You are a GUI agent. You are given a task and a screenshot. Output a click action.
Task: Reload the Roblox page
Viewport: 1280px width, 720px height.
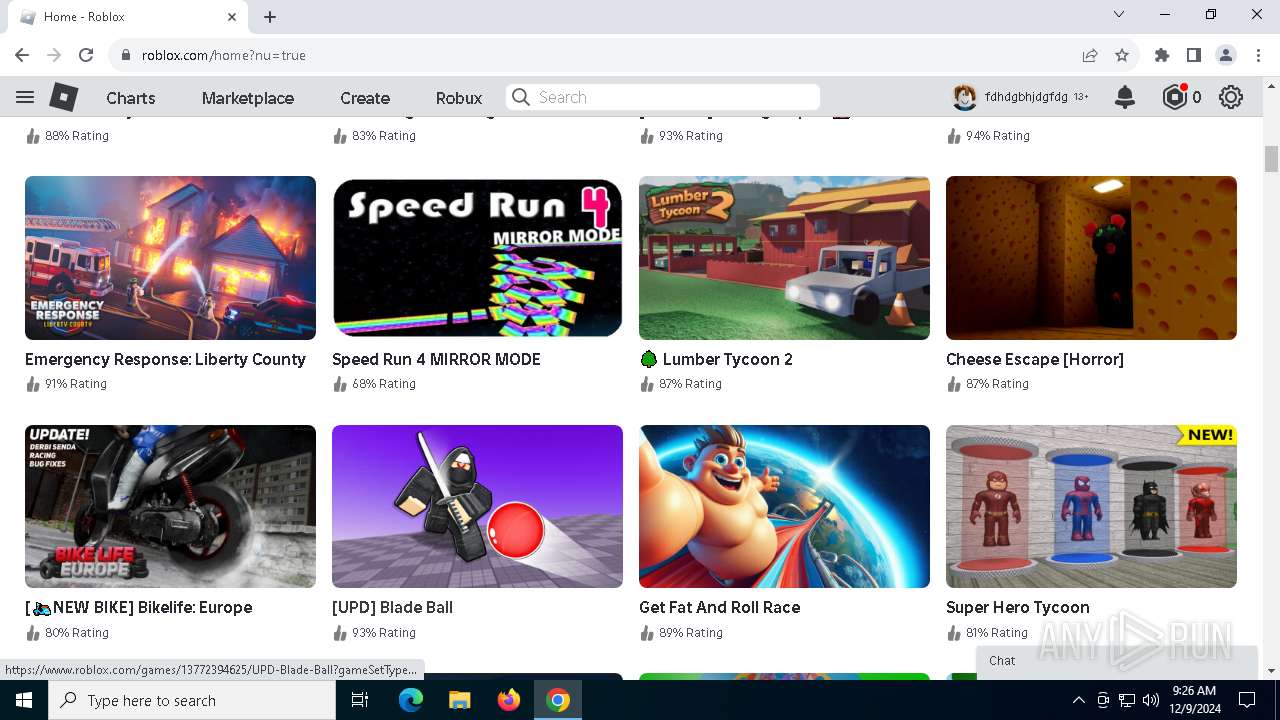coord(86,55)
